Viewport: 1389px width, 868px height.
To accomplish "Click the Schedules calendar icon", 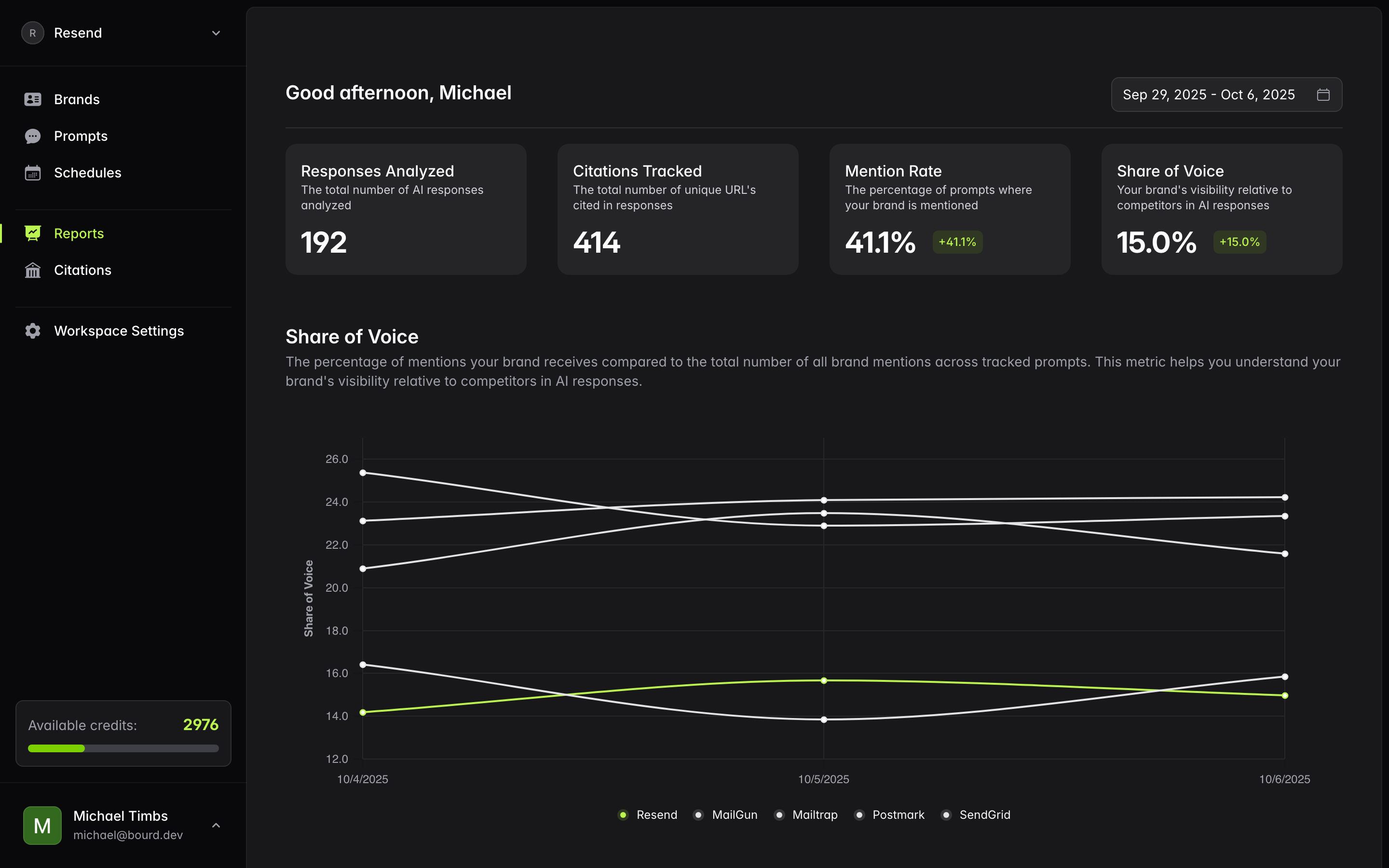I will (33, 172).
